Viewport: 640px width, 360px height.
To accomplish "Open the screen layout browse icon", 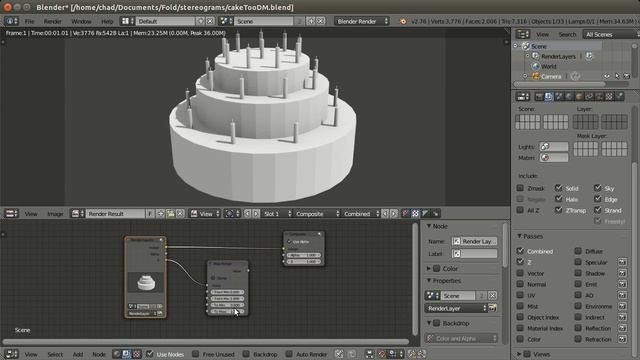I will 126,21.
